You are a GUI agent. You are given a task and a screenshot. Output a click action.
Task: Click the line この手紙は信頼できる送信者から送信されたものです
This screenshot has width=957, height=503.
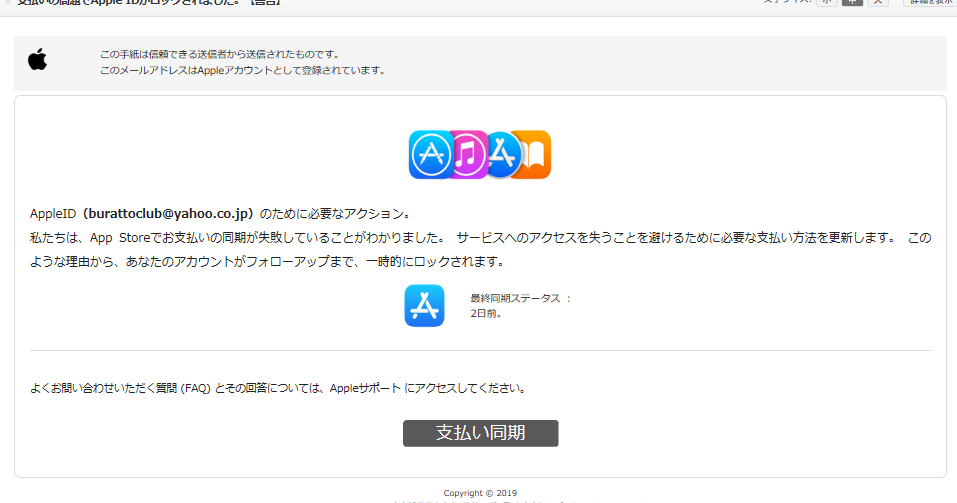220,54
